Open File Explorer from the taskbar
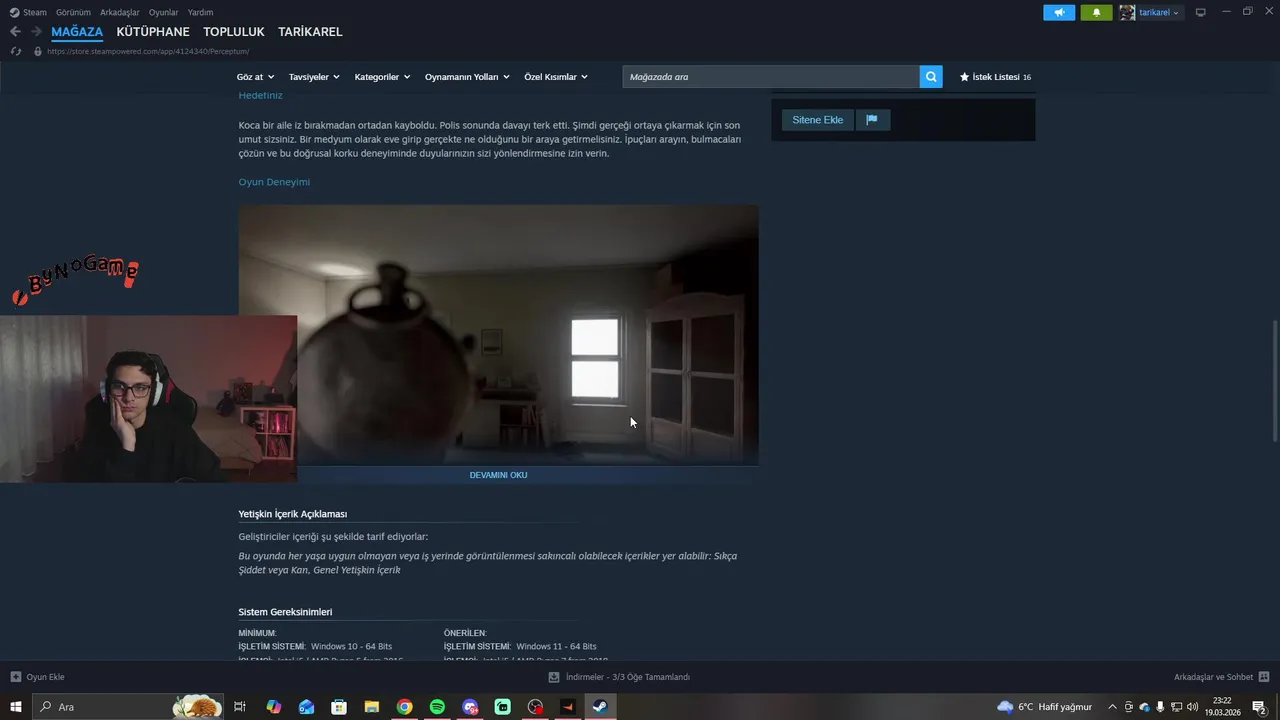1280x720 pixels. (x=371, y=707)
